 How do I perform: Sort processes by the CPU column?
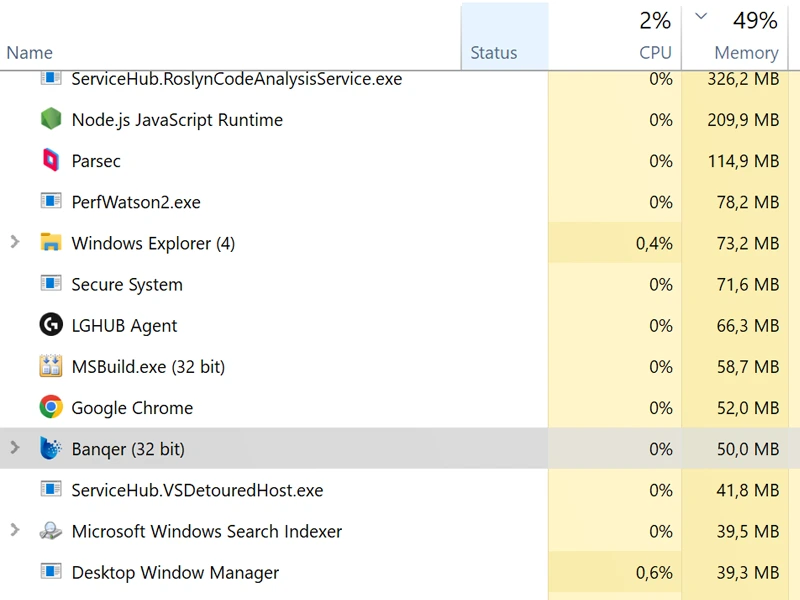pyautogui.click(x=655, y=53)
